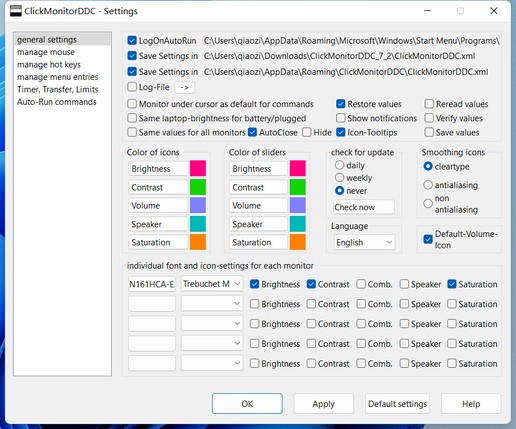Viewport: 516px width, 429px height.
Task: Uncheck the LogOnAutoRun checkbox
Action: pyautogui.click(x=132, y=41)
